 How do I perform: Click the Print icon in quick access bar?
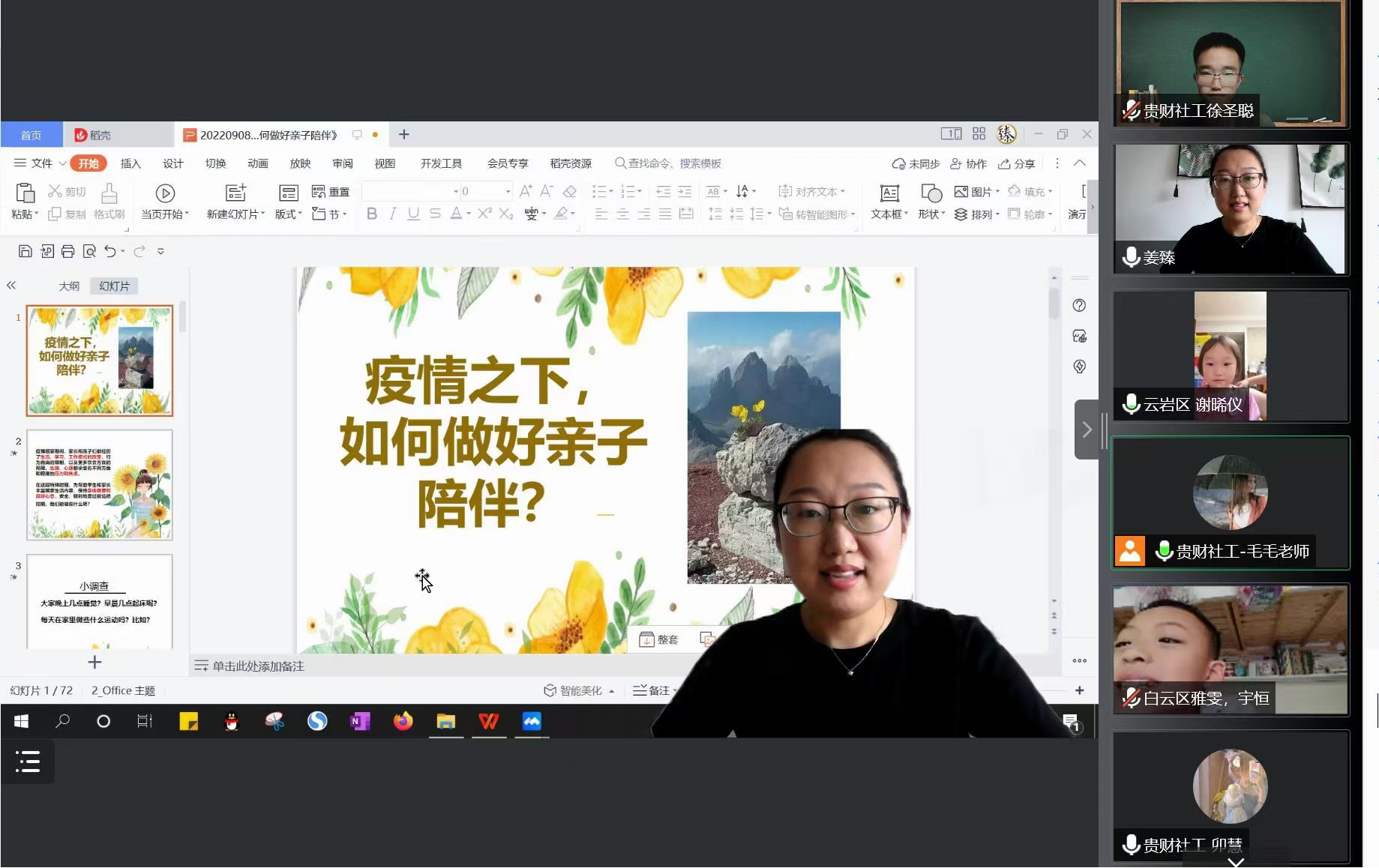pos(68,251)
